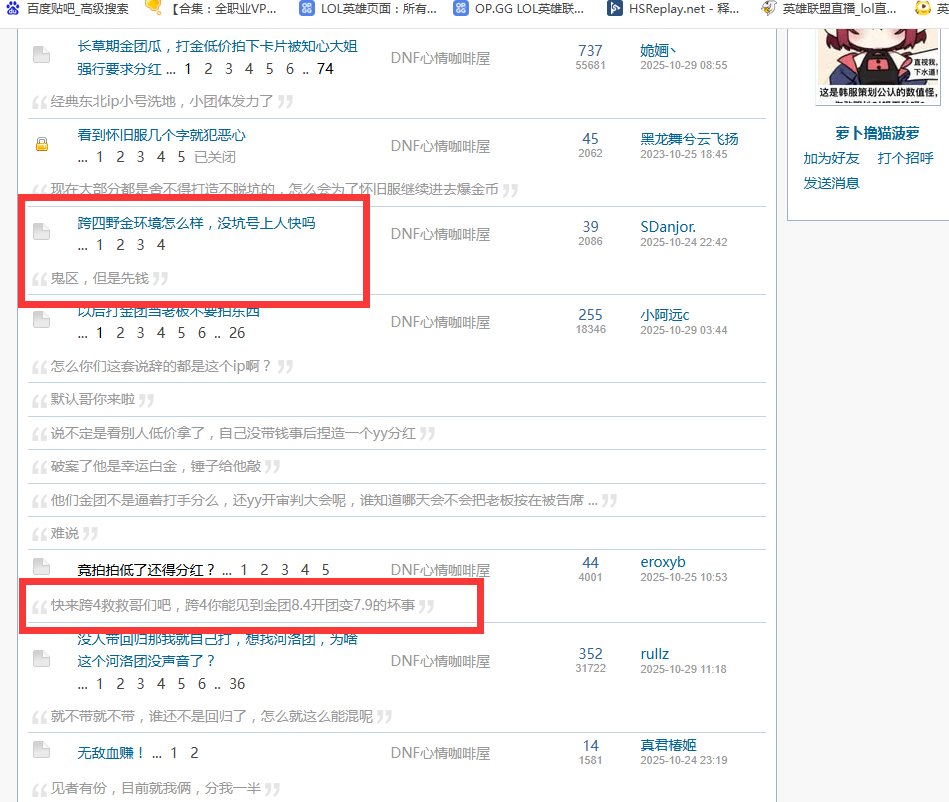Screen dimensions: 949x802
Task: Click the lock icon beside 看到怀旧服几个字就犯恶心
Action: click(41, 145)
